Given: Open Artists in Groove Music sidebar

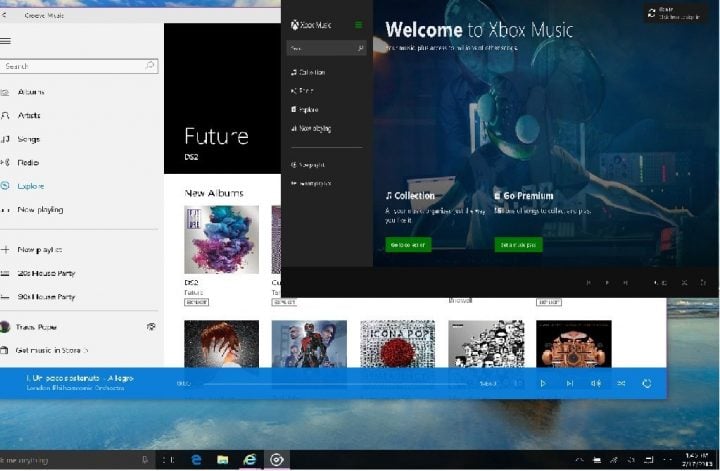Looking at the screenshot, I should (28, 115).
